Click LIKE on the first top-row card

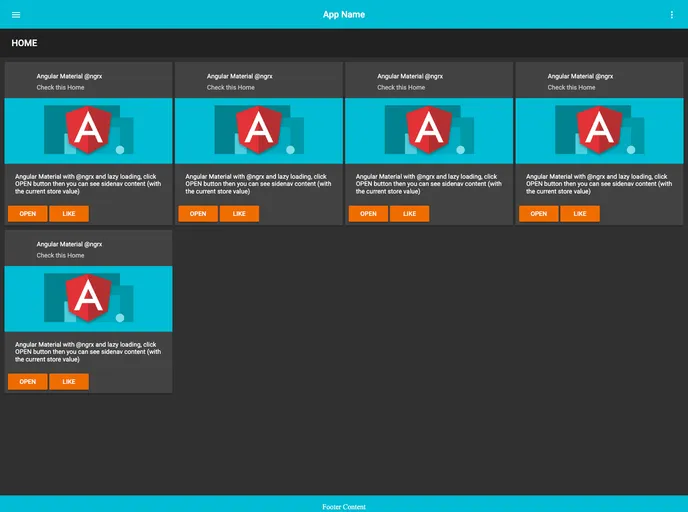coord(69,214)
